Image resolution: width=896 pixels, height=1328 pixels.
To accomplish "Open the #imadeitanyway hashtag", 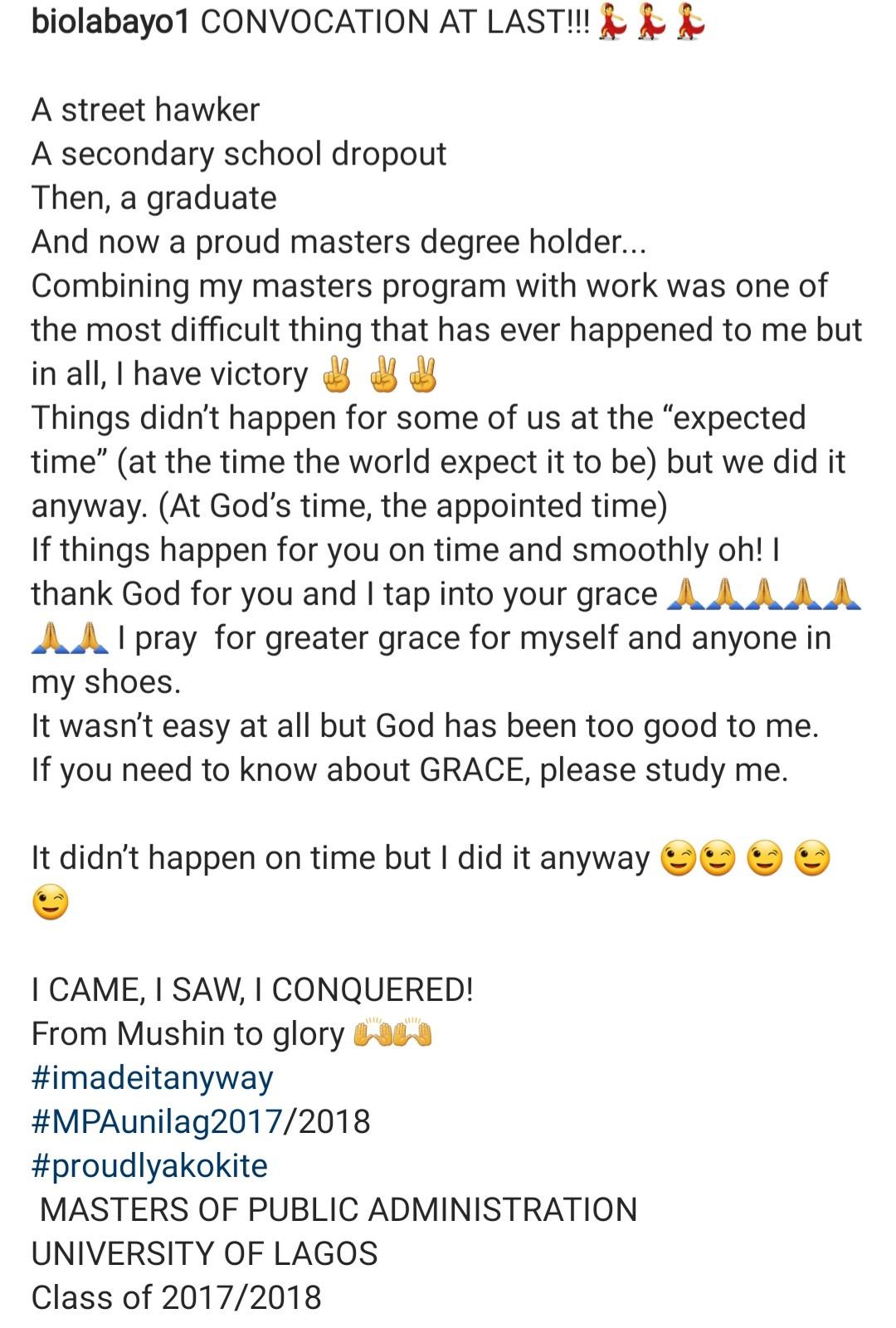I will coord(152,1077).
